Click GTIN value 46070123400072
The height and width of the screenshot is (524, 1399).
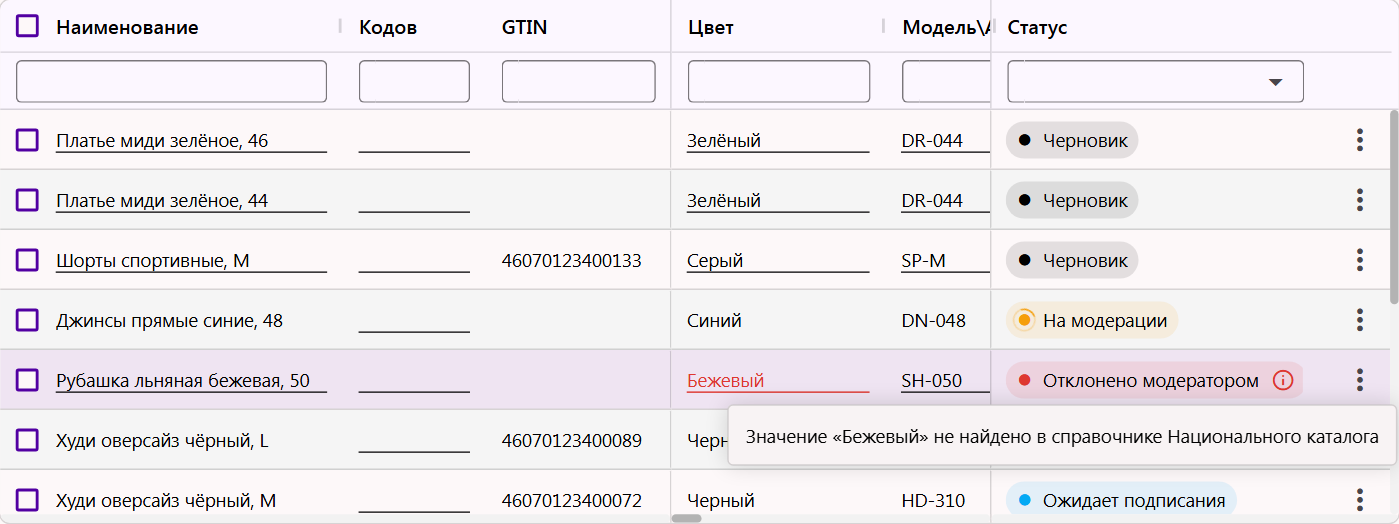coord(572,500)
